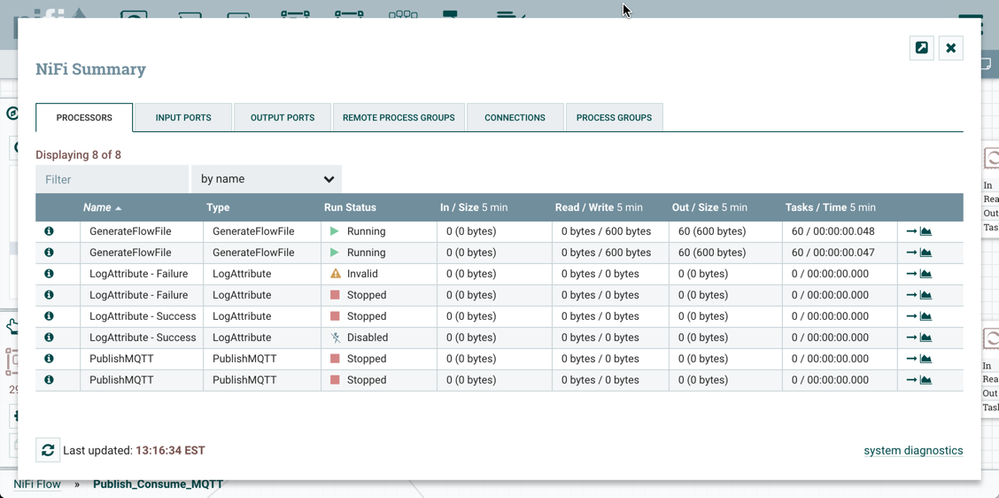The width and height of the screenshot is (999, 498).
Task: Refresh the summary table
Action: click(x=48, y=450)
